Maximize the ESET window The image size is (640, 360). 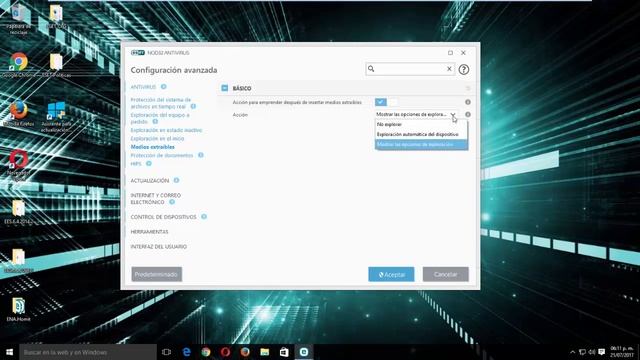(x=450, y=53)
